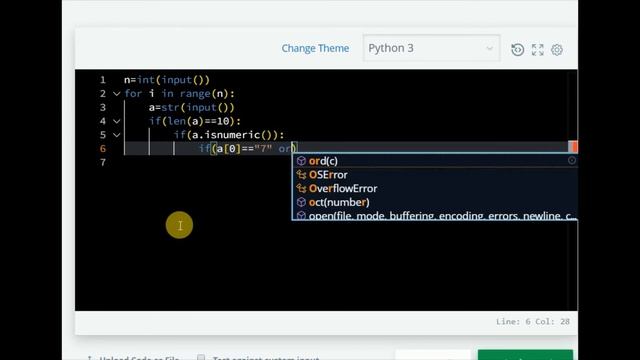Click the class icon beside OverflowError
Screen dimensions: 640x360
301,189
